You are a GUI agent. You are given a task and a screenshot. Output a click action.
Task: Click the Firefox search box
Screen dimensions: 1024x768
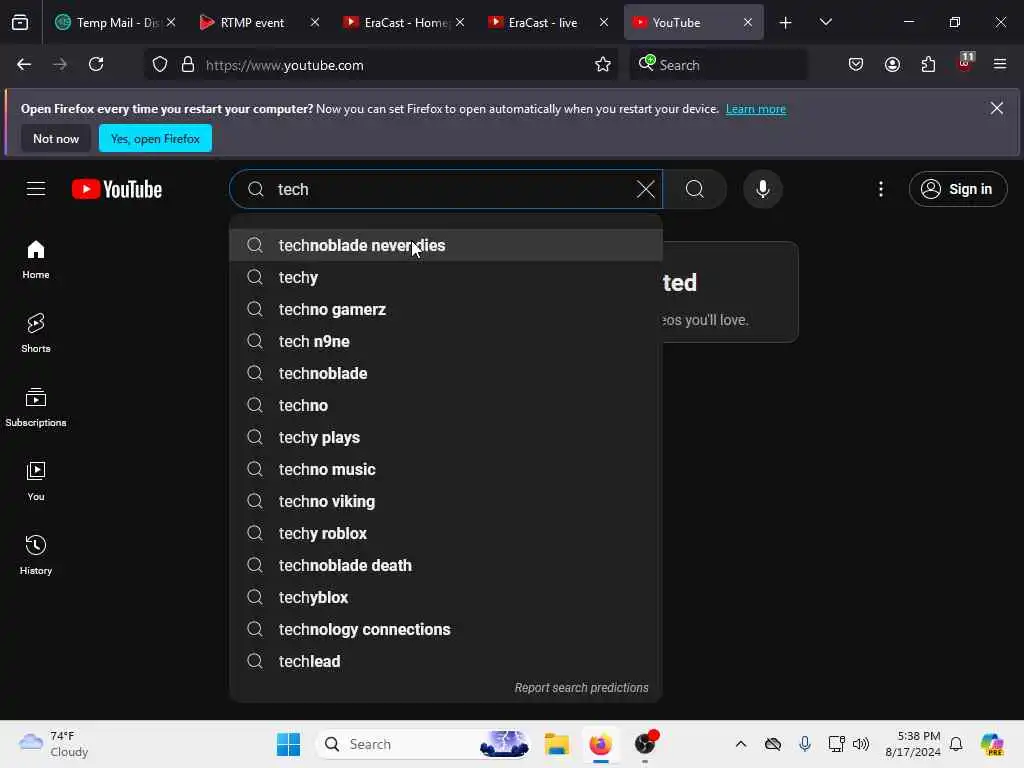tap(718, 65)
